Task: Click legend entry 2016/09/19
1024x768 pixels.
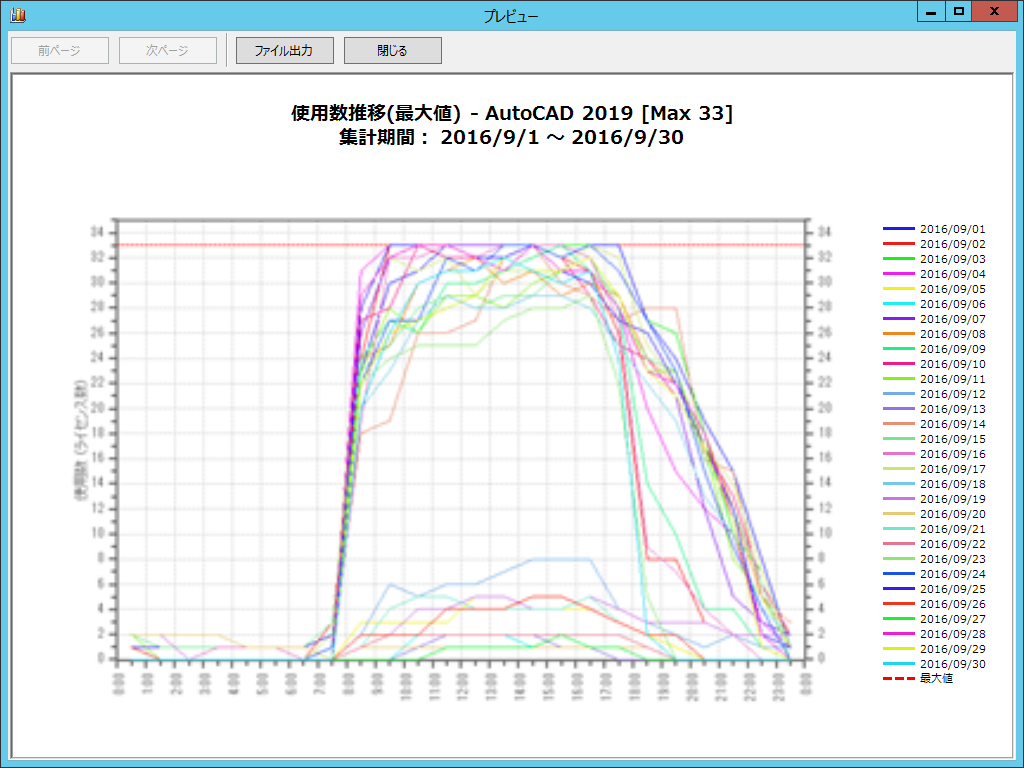Action: [935, 500]
